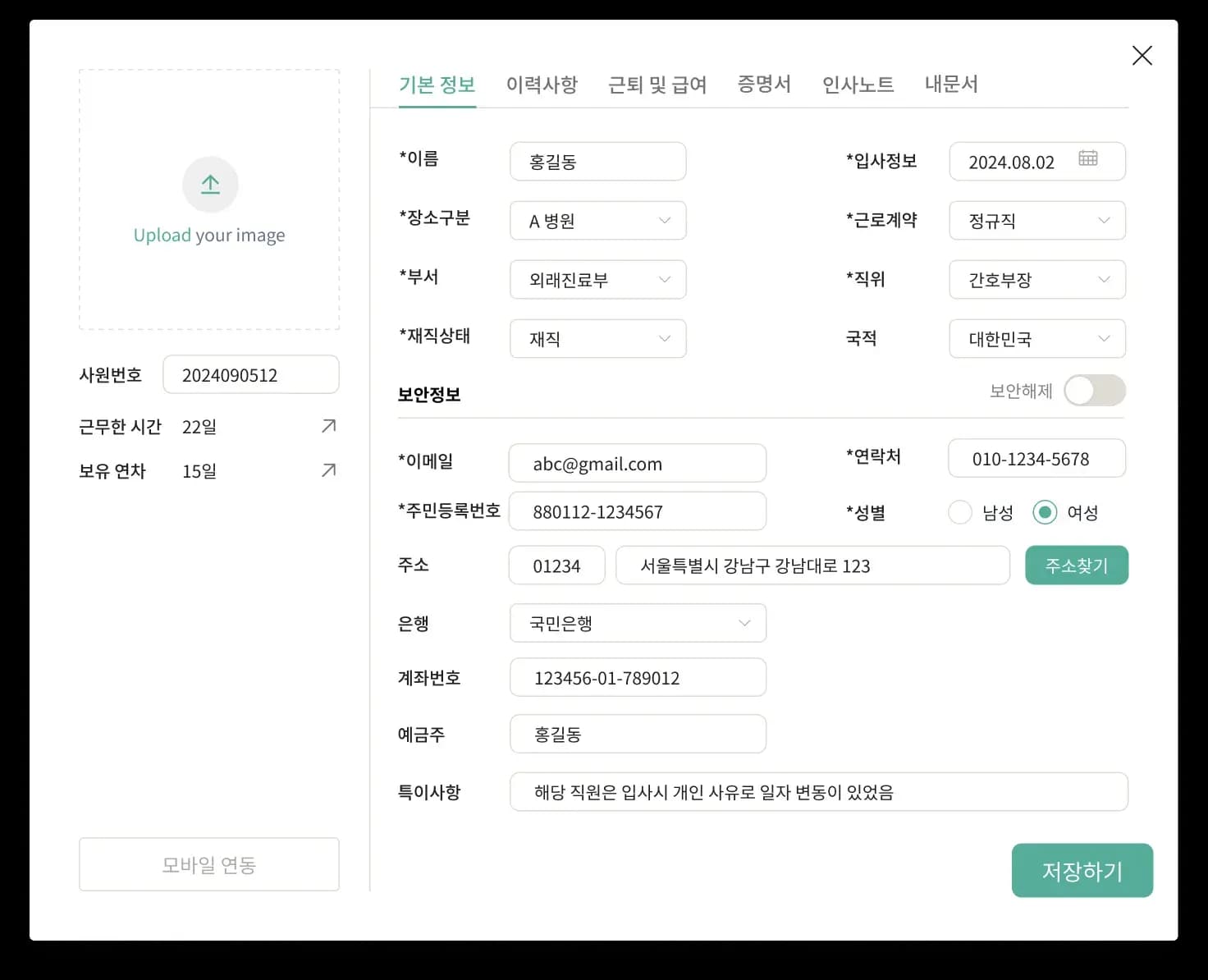
Task: Switch to the 이력사항 tab
Action: click(542, 85)
